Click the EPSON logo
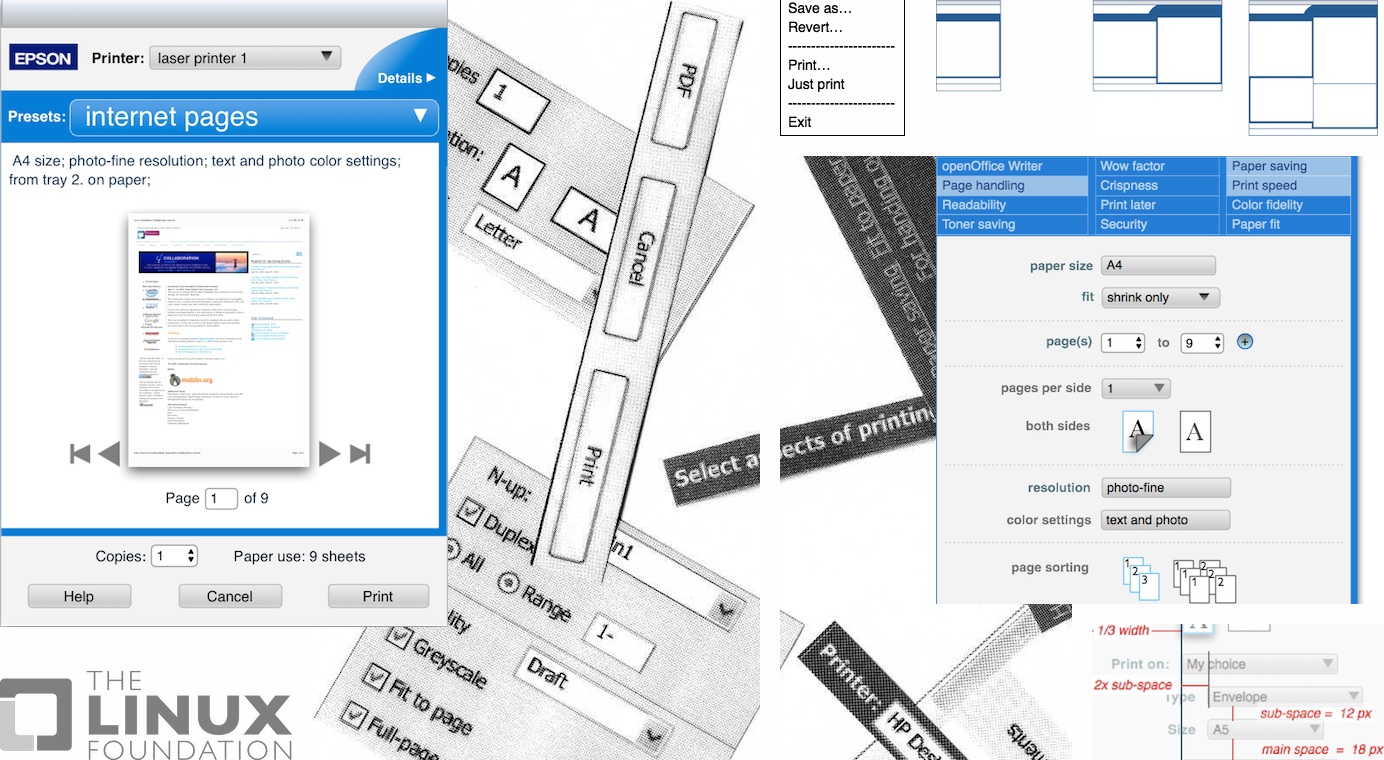Image resolution: width=1384 pixels, height=760 pixels. [x=42, y=58]
